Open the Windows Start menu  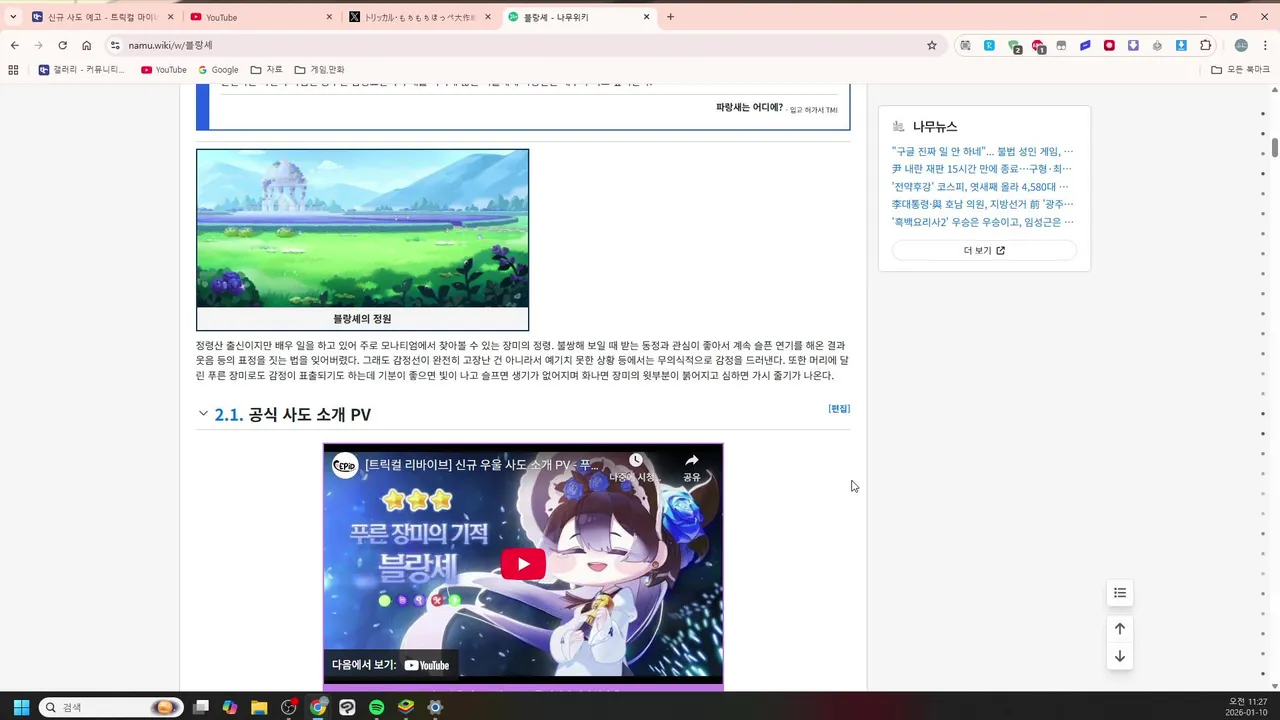(21, 707)
